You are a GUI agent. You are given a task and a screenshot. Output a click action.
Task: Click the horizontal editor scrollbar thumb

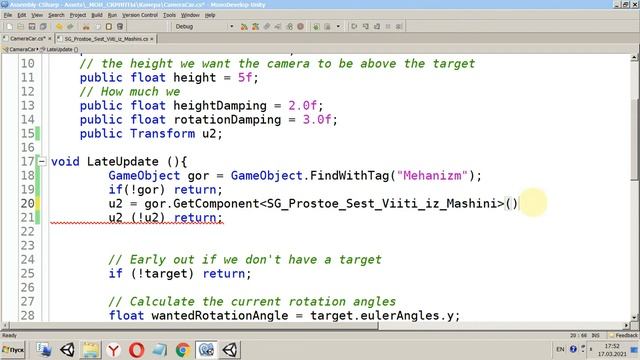click(x=194, y=326)
